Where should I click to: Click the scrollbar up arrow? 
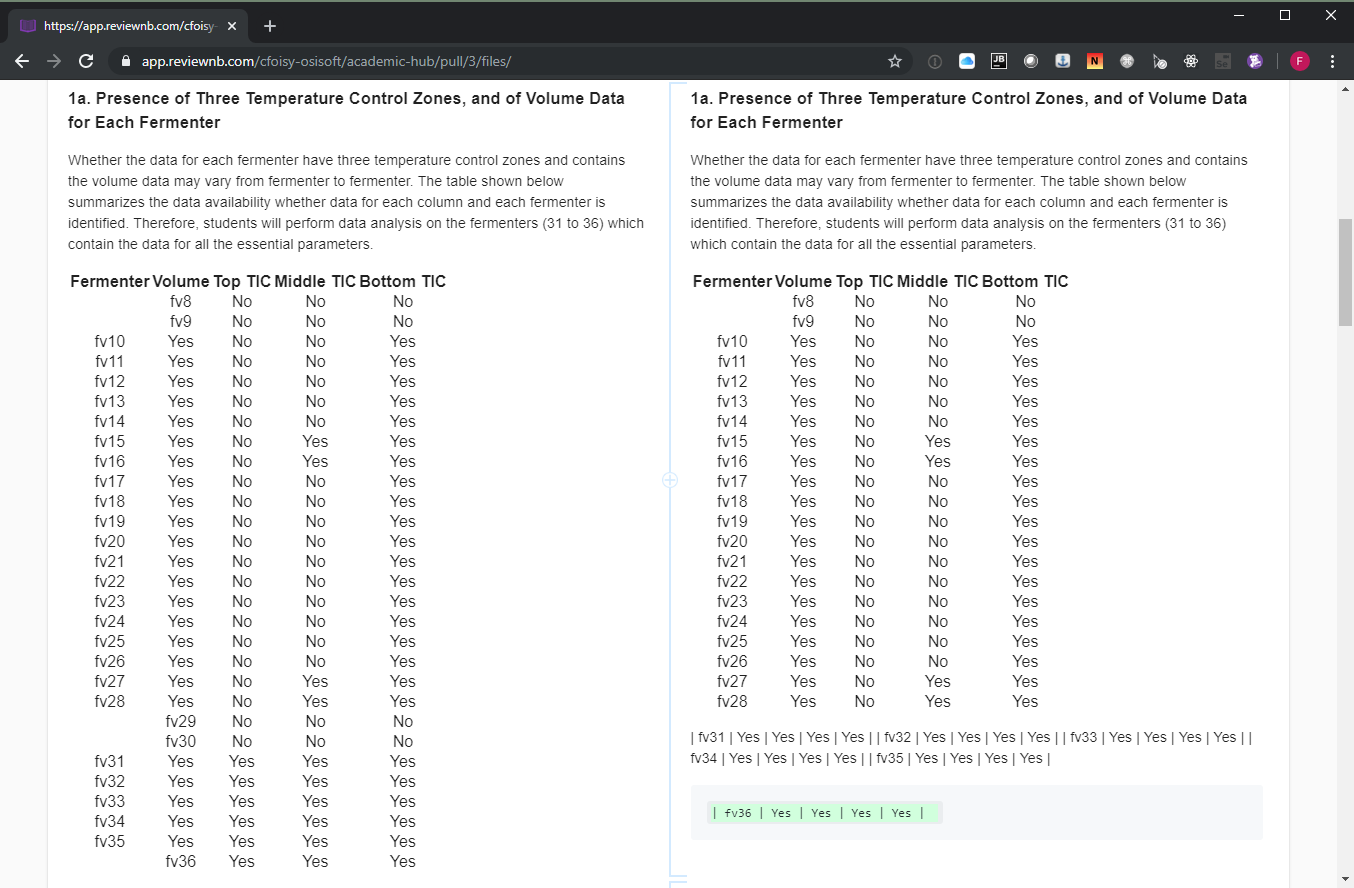[1346, 91]
